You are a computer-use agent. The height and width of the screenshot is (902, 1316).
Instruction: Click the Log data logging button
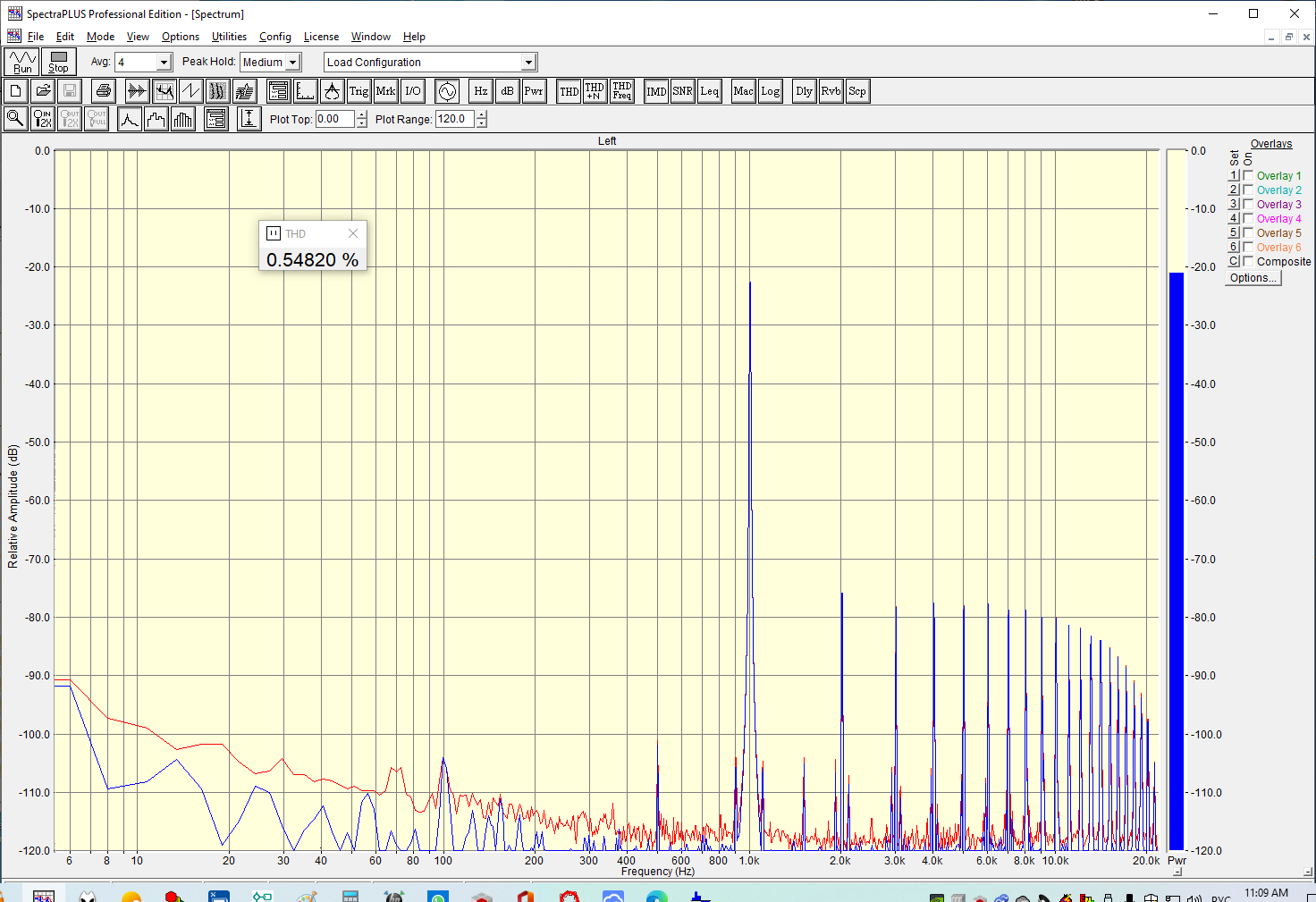[770, 91]
